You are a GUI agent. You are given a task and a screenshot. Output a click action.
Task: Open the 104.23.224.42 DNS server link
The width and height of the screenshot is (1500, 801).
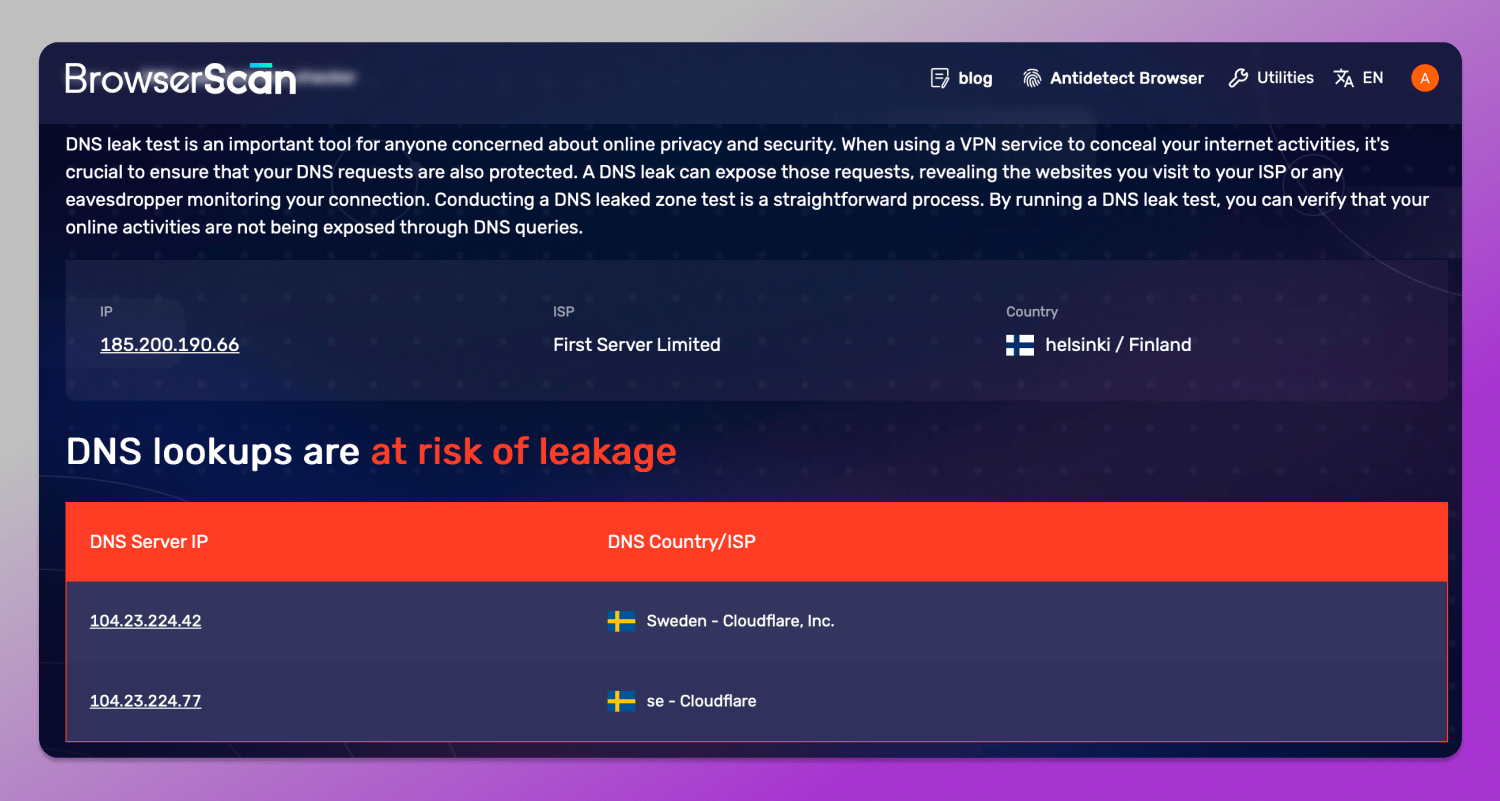coord(145,621)
